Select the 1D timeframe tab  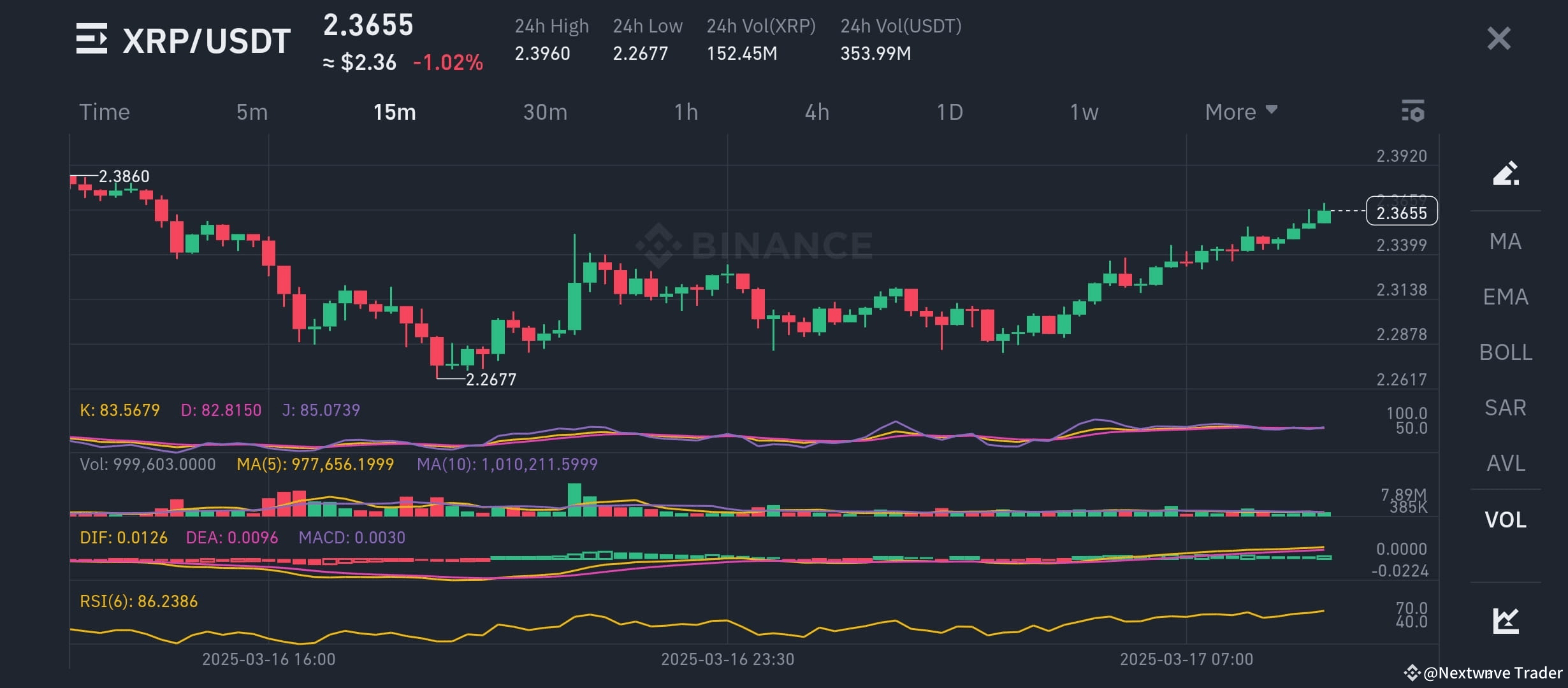pos(949,111)
